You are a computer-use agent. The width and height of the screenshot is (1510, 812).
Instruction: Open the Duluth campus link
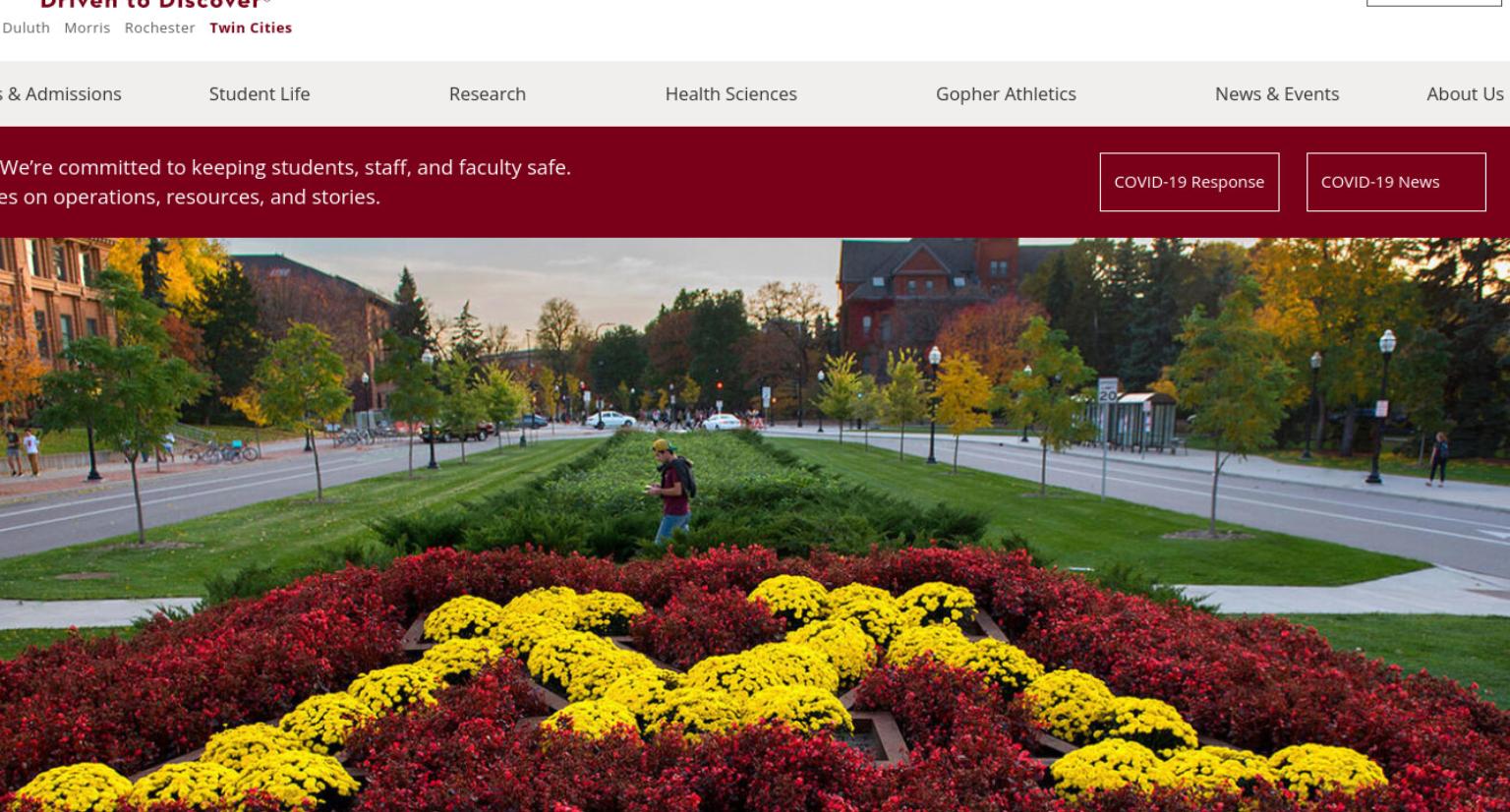tap(26, 28)
